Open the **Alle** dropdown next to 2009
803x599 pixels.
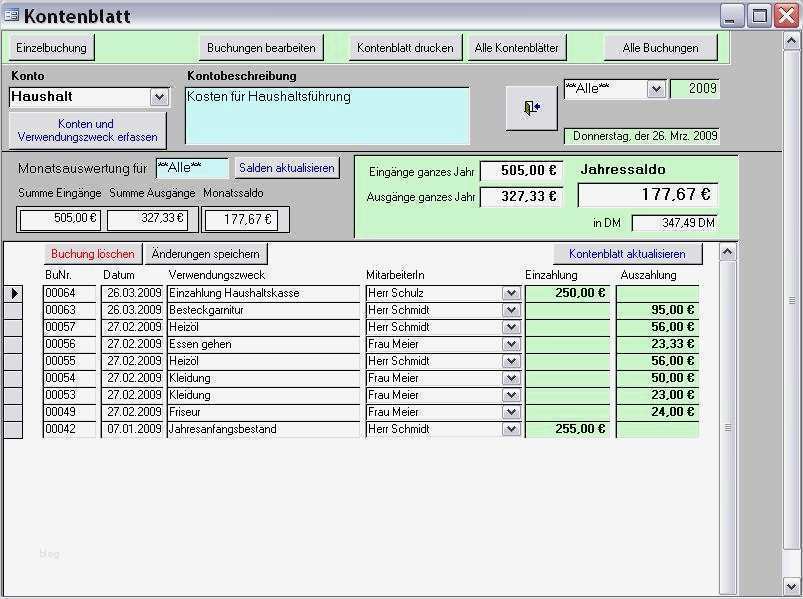tap(655, 89)
